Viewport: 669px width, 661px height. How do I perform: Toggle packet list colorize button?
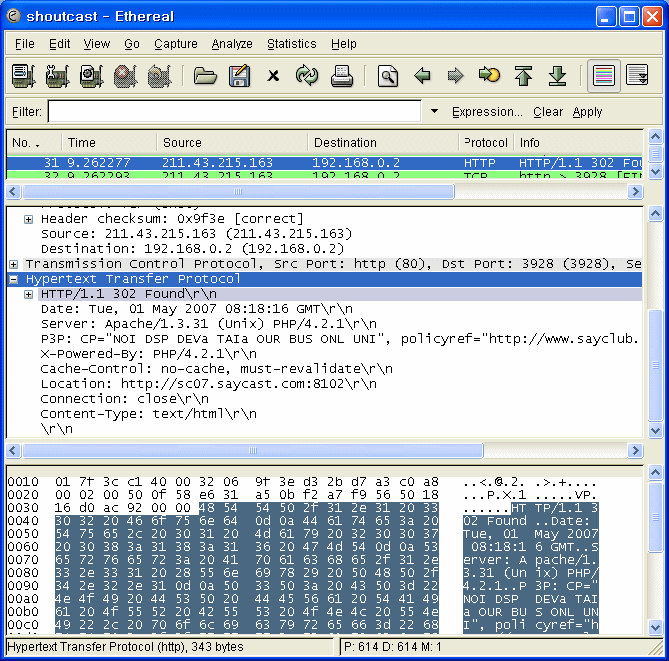pyautogui.click(x=603, y=76)
